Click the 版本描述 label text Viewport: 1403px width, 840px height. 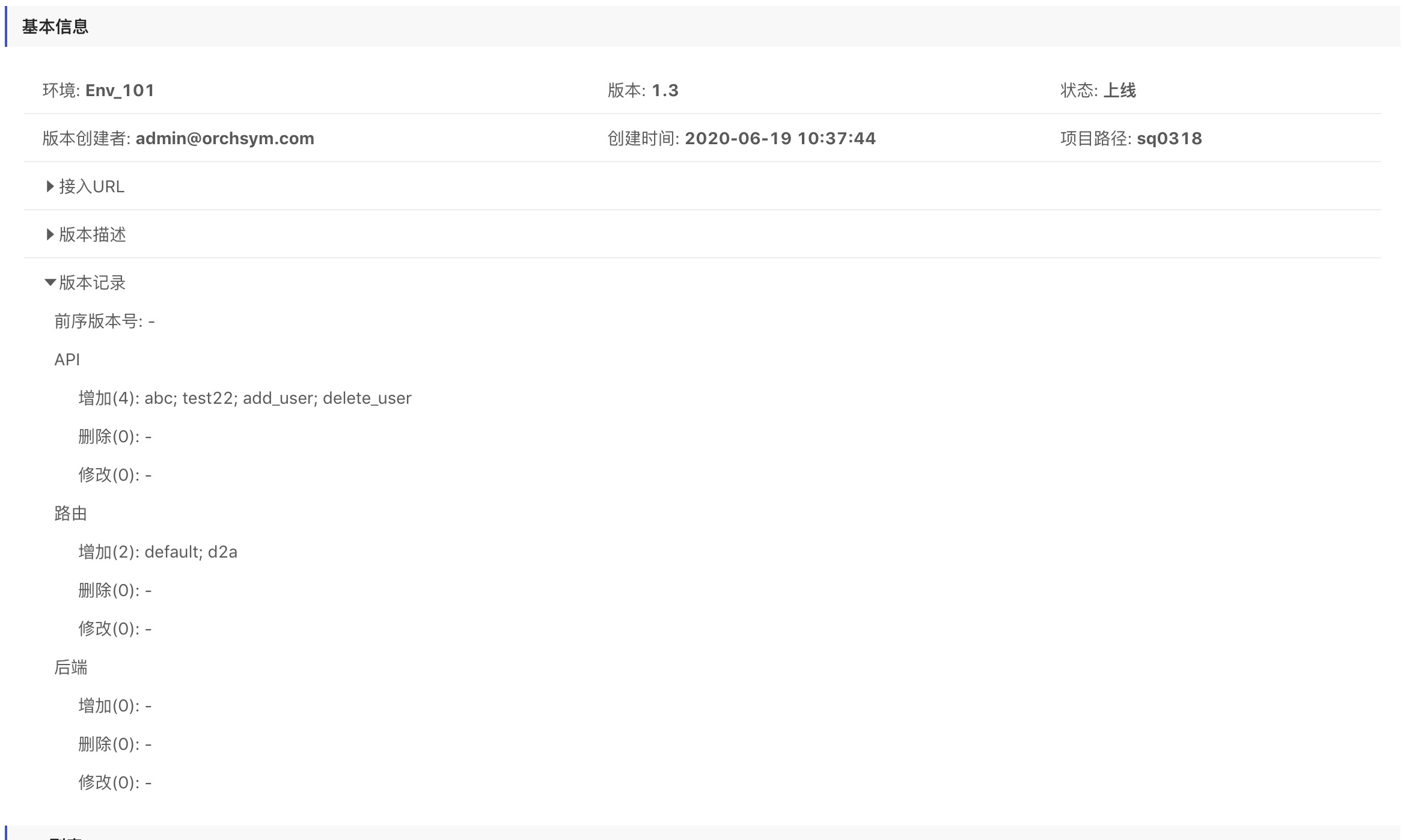(x=93, y=235)
